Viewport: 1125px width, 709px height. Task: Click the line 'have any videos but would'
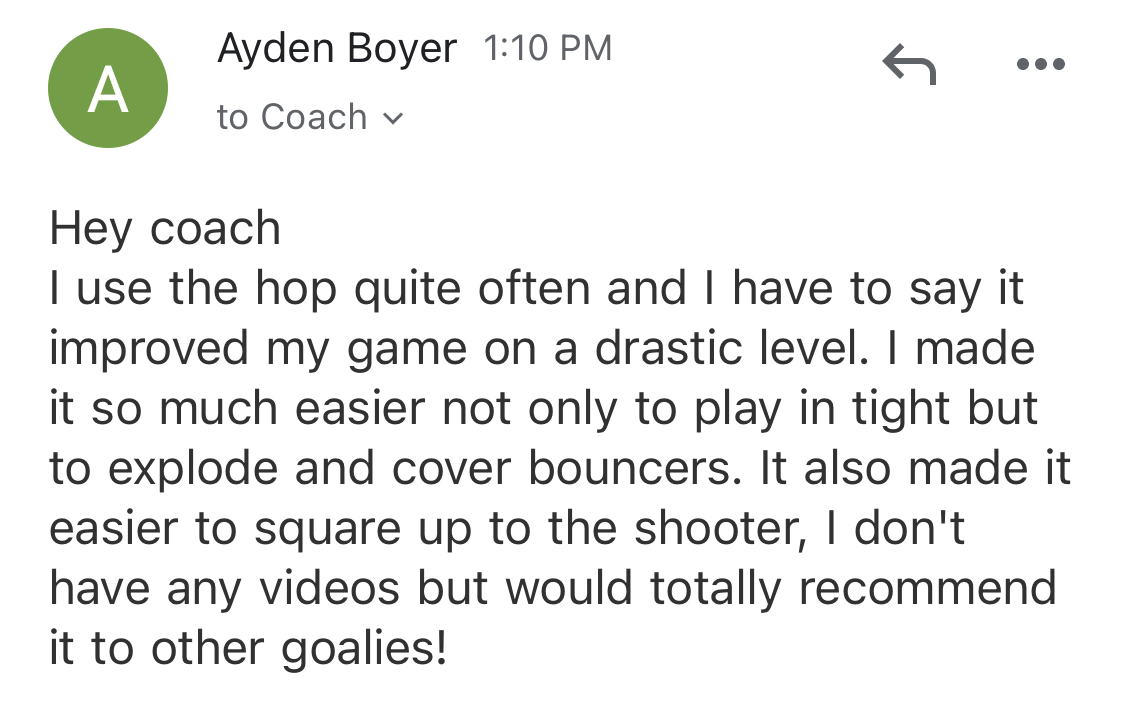(x=552, y=588)
